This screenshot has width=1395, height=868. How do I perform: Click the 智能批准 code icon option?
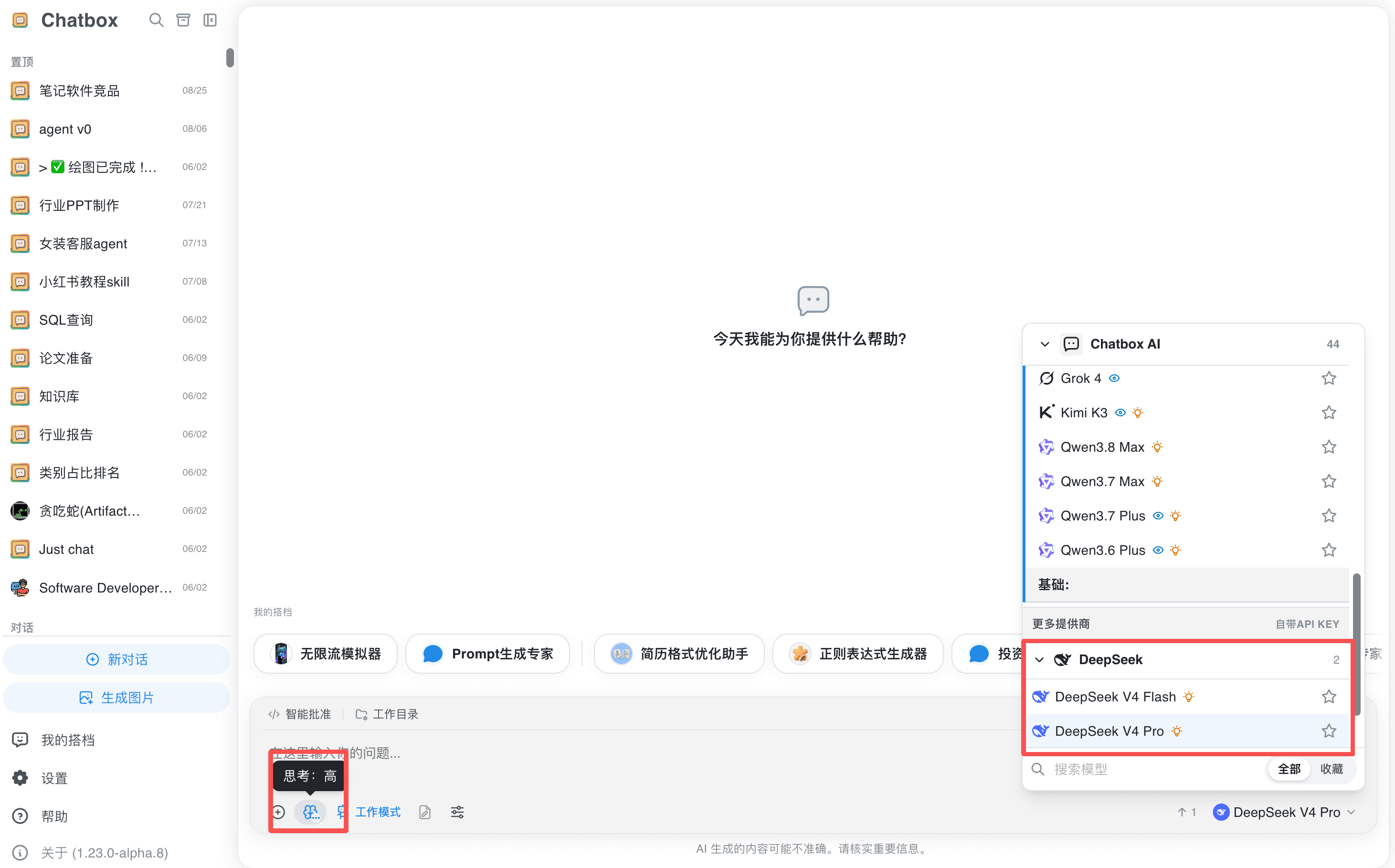pos(300,714)
